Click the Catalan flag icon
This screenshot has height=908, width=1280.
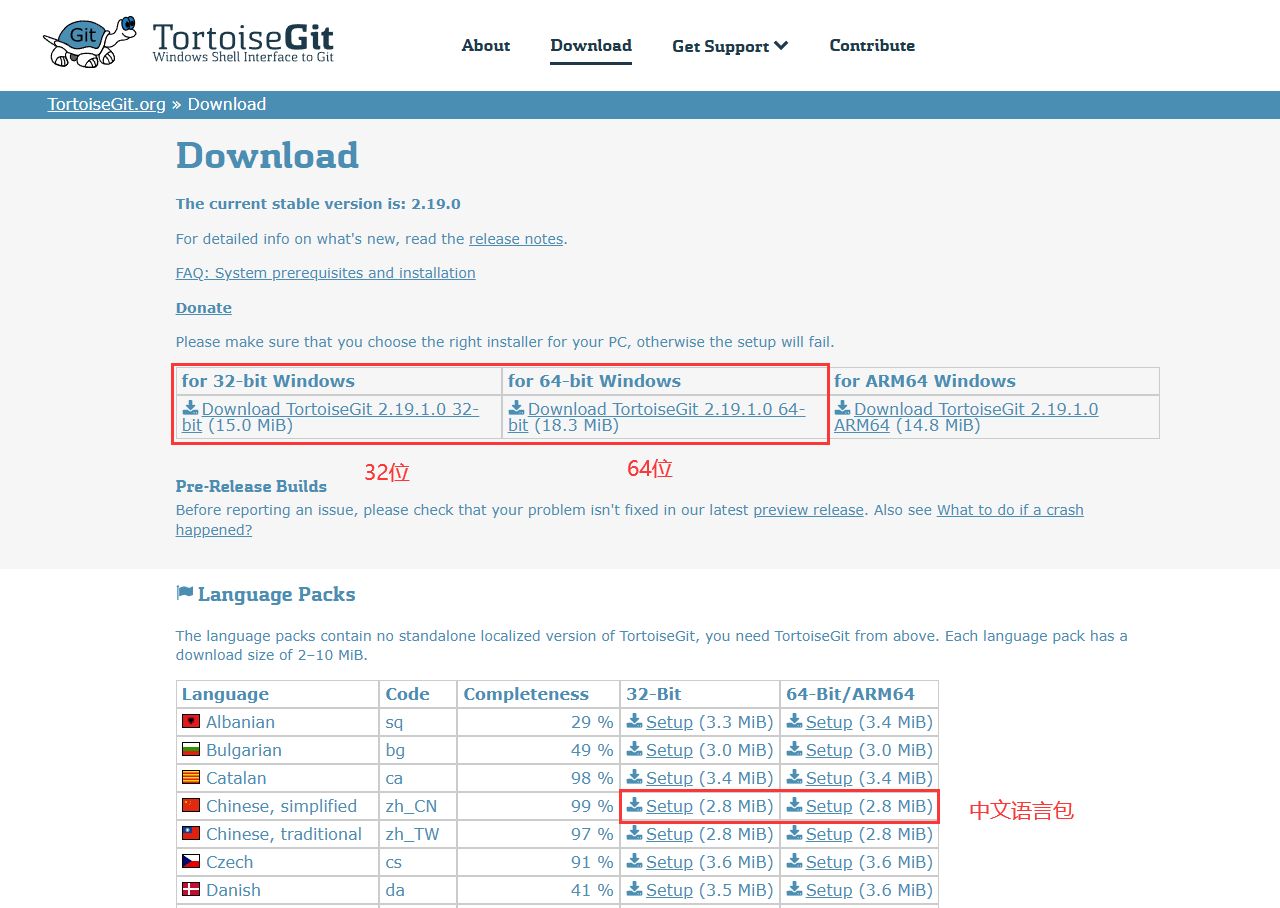[x=191, y=778]
